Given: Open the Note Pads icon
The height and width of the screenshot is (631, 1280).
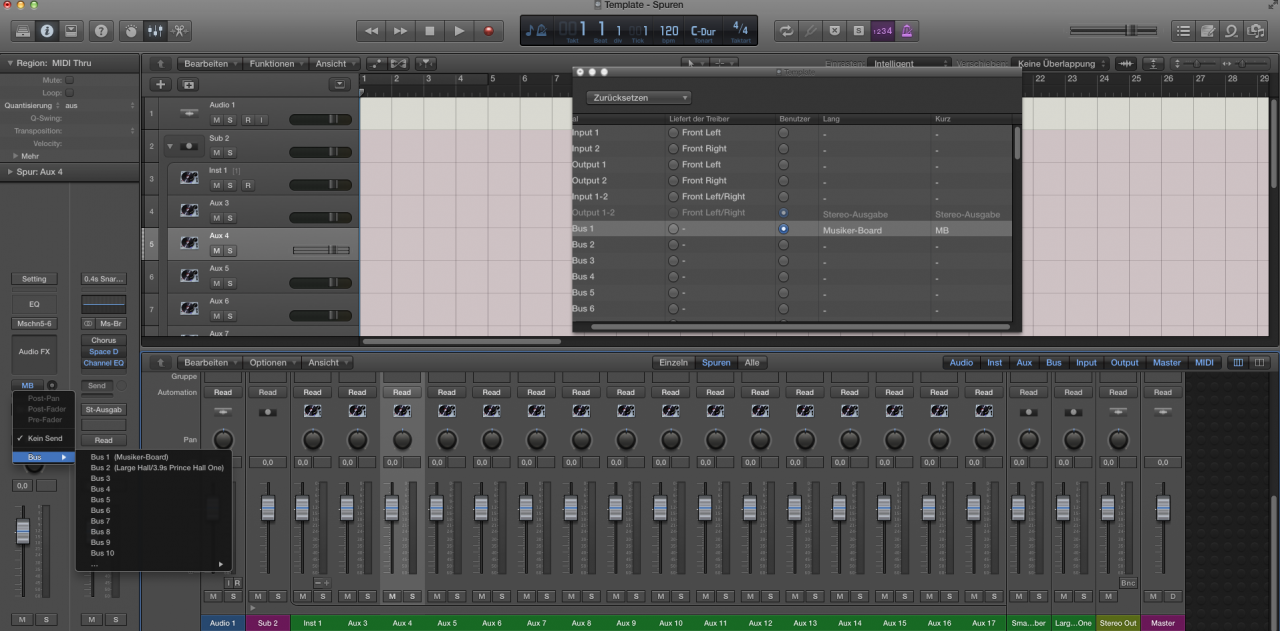Looking at the screenshot, I should coord(1208,31).
